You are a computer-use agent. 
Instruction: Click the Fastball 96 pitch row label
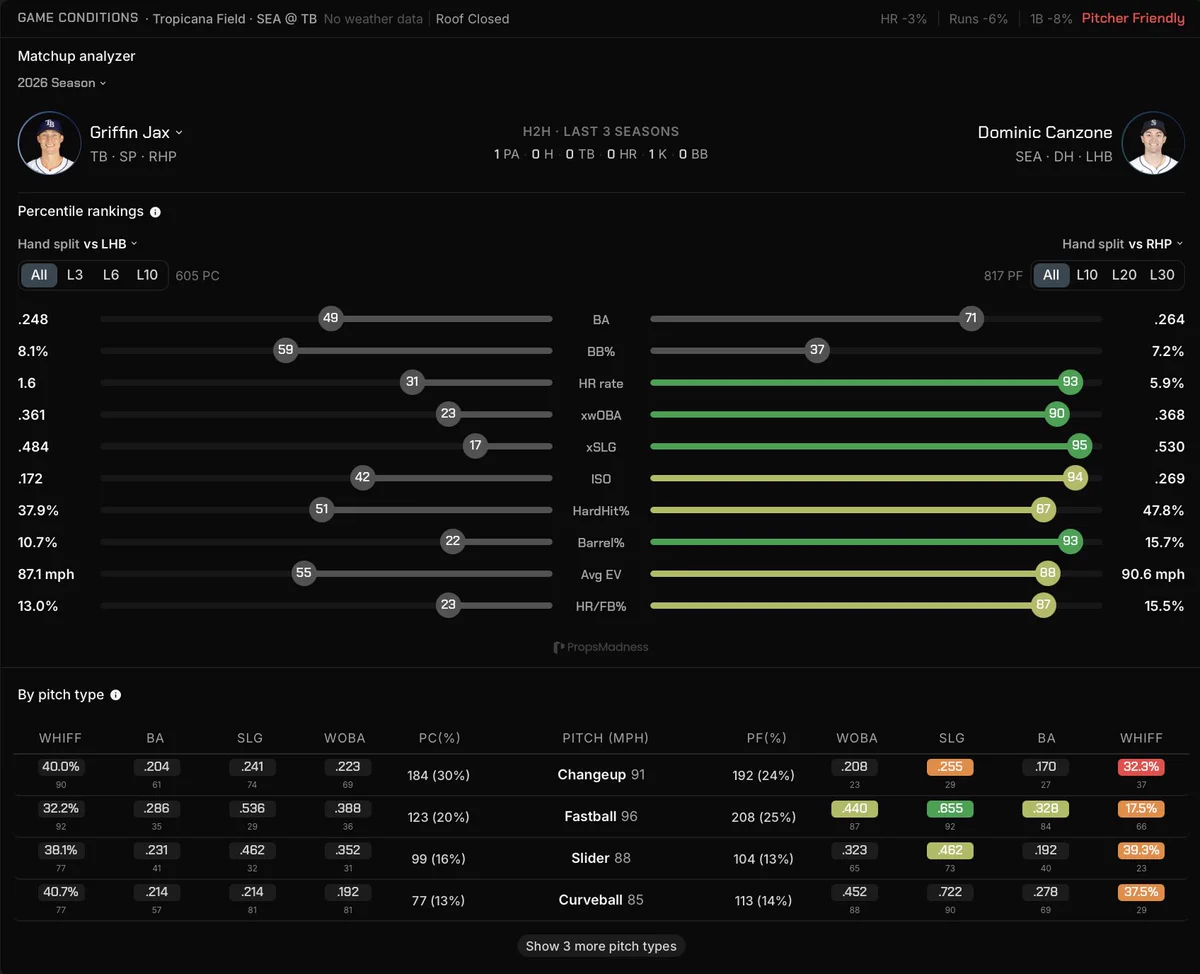tap(601, 817)
